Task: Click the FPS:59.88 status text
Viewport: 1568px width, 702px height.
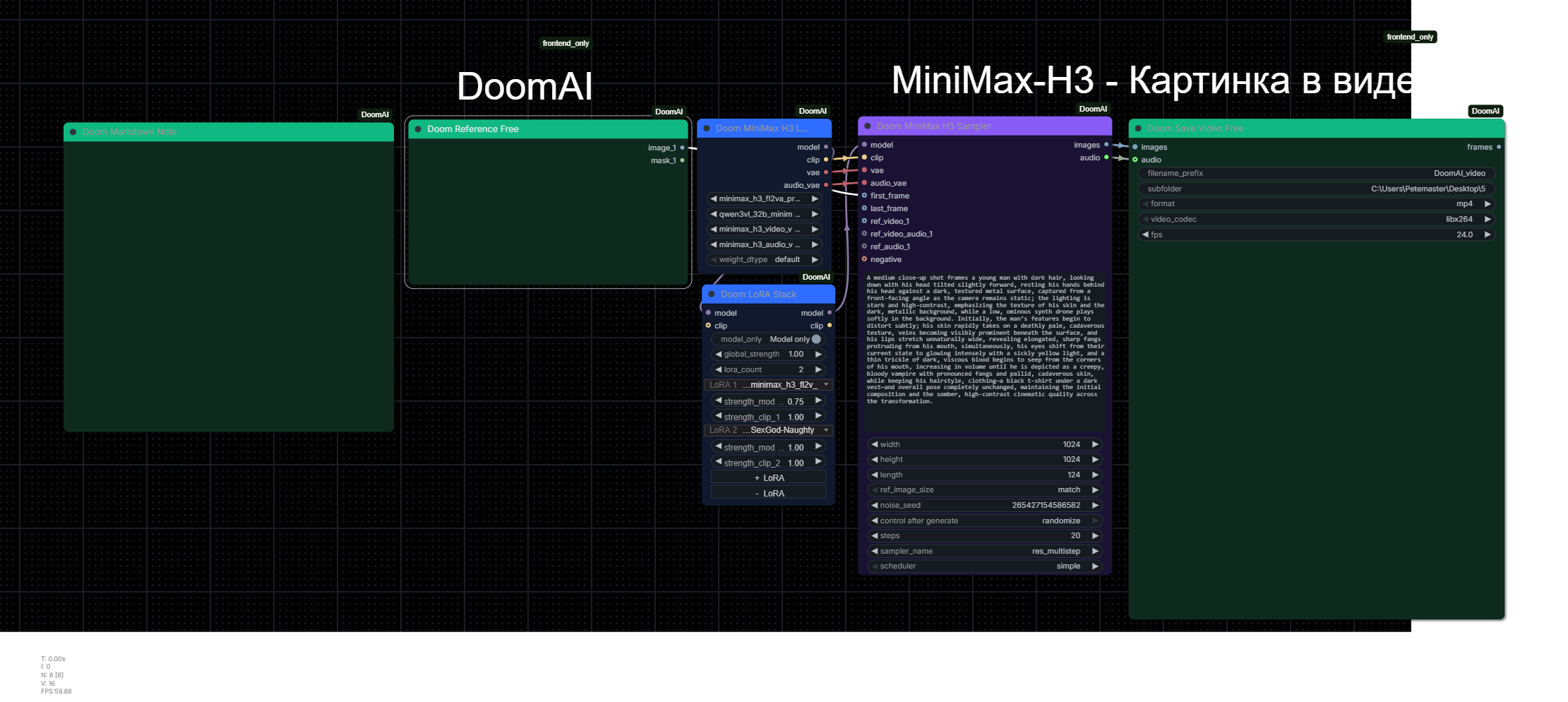Action: [56, 691]
